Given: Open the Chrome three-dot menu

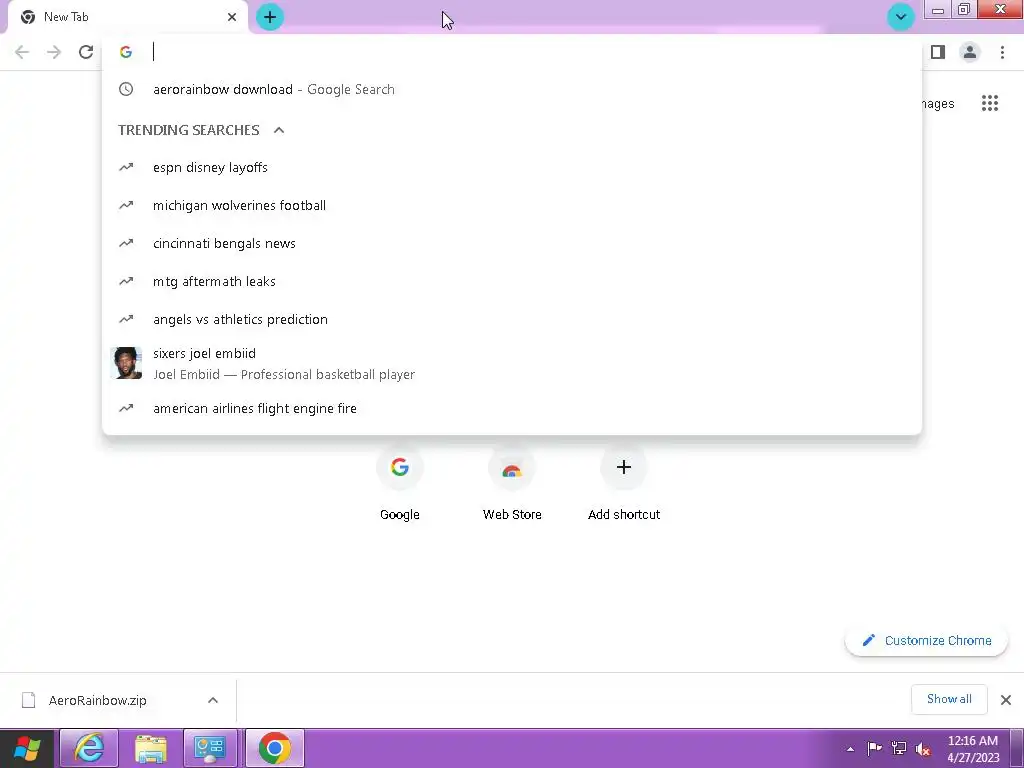Looking at the screenshot, I should [1002, 52].
